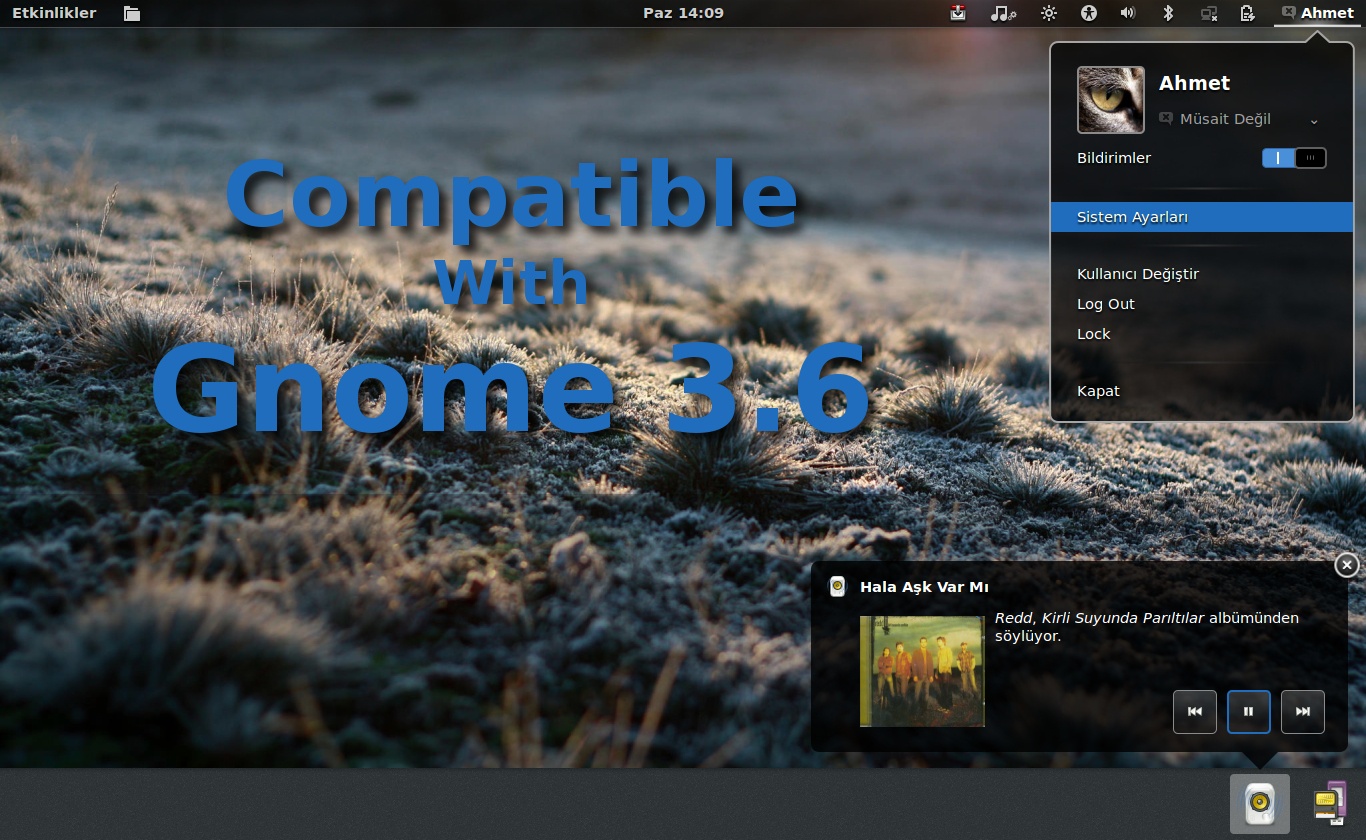Screen dimensions: 1366x840
Task: Toggle the Bildirimler notifications switch
Action: (x=1294, y=158)
